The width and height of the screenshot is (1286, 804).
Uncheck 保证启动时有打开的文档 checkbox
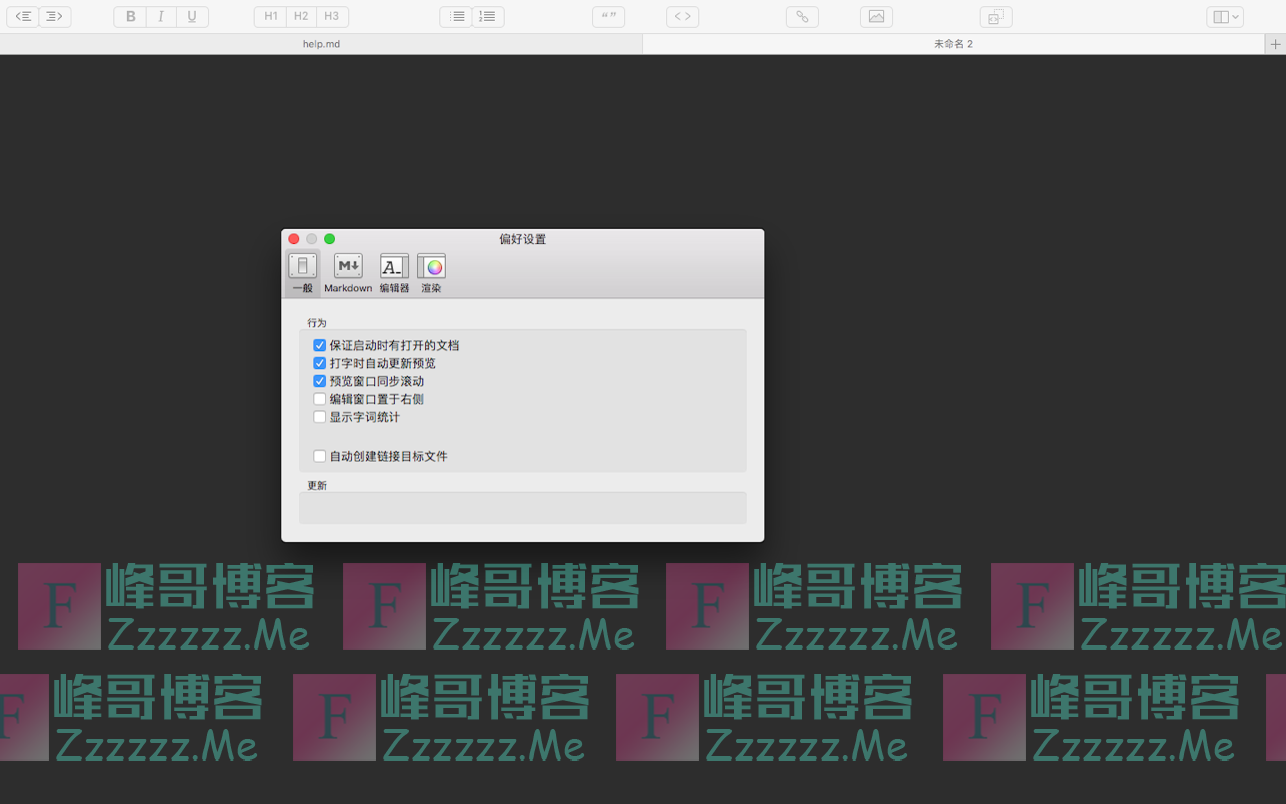point(320,345)
